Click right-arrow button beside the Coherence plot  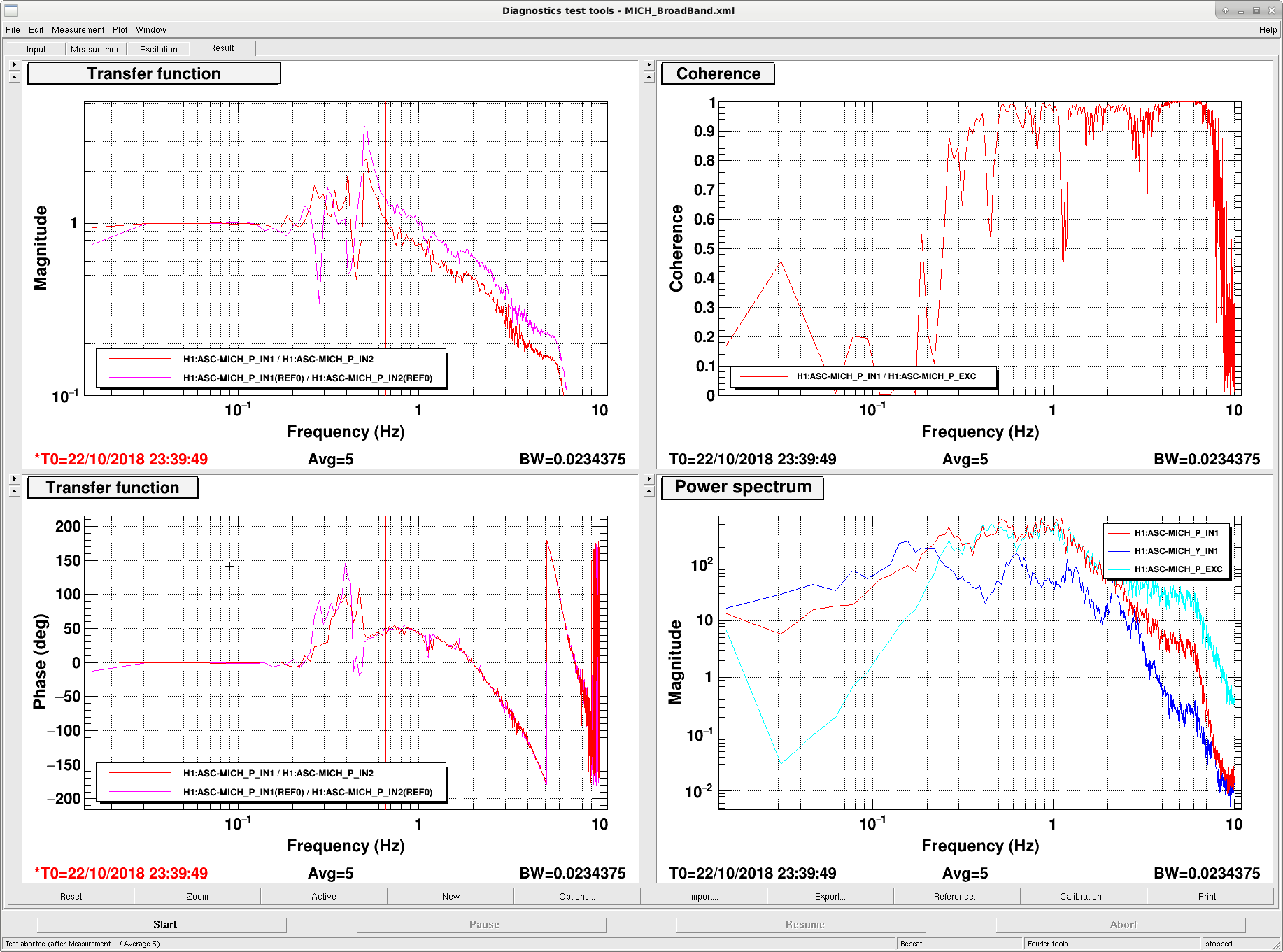point(648,65)
